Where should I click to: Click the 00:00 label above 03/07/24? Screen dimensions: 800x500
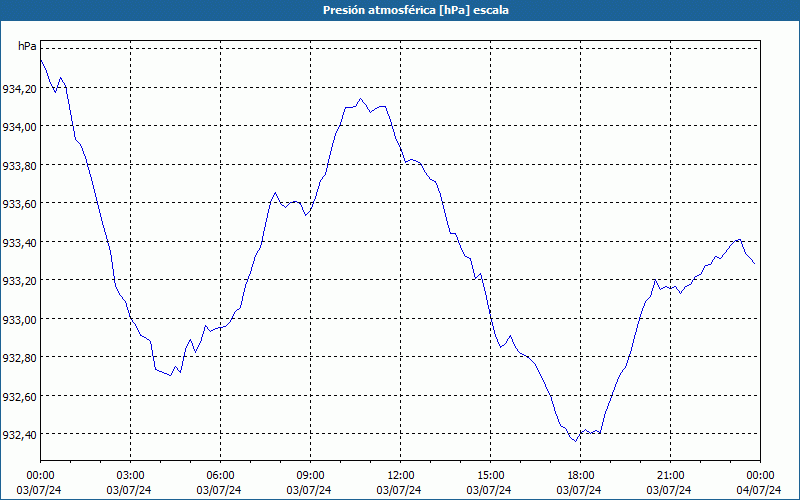[40, 476]
